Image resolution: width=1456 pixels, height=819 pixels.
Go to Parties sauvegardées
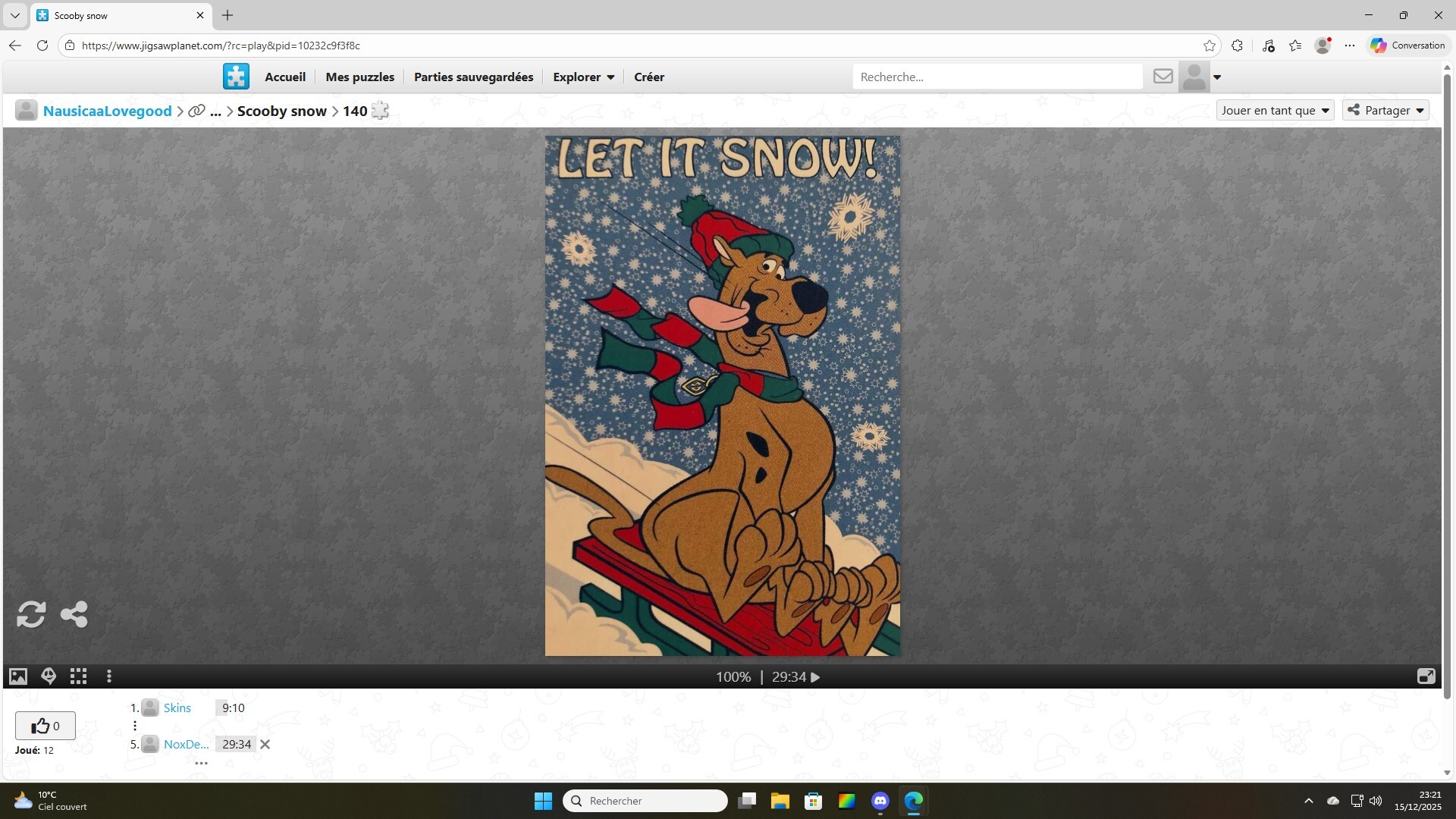coord(473,77)
